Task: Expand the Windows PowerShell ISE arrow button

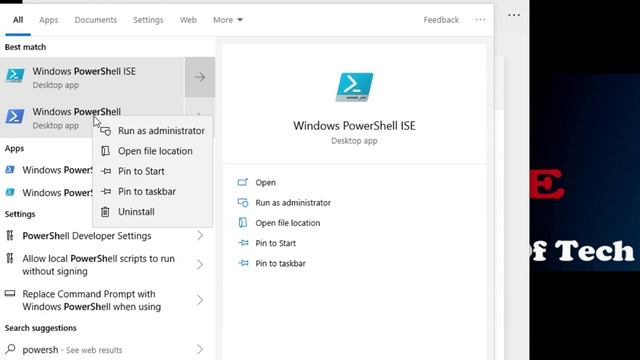Action: pos(200,77)
